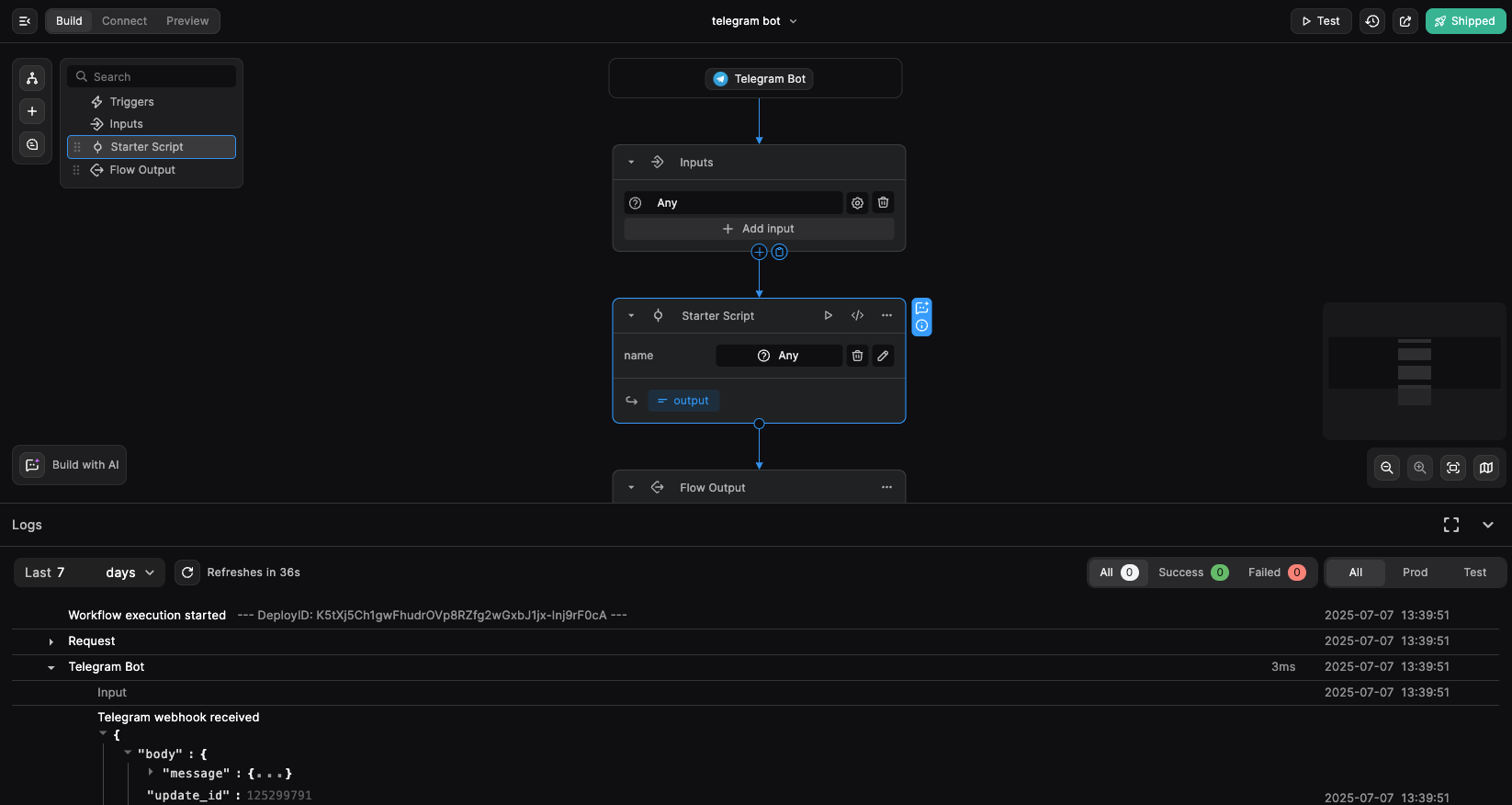Click the Any type selector for name
1512x805 pixels.
(x=779, y=356)
